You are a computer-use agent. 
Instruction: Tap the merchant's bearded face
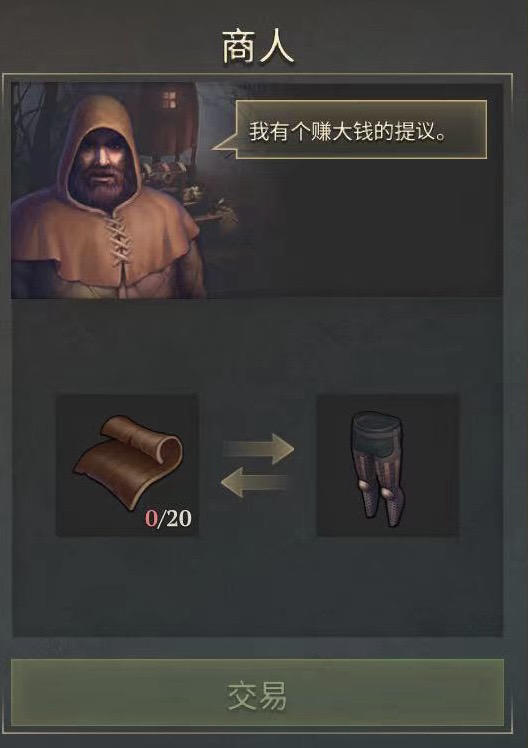(x=101, y=167)
